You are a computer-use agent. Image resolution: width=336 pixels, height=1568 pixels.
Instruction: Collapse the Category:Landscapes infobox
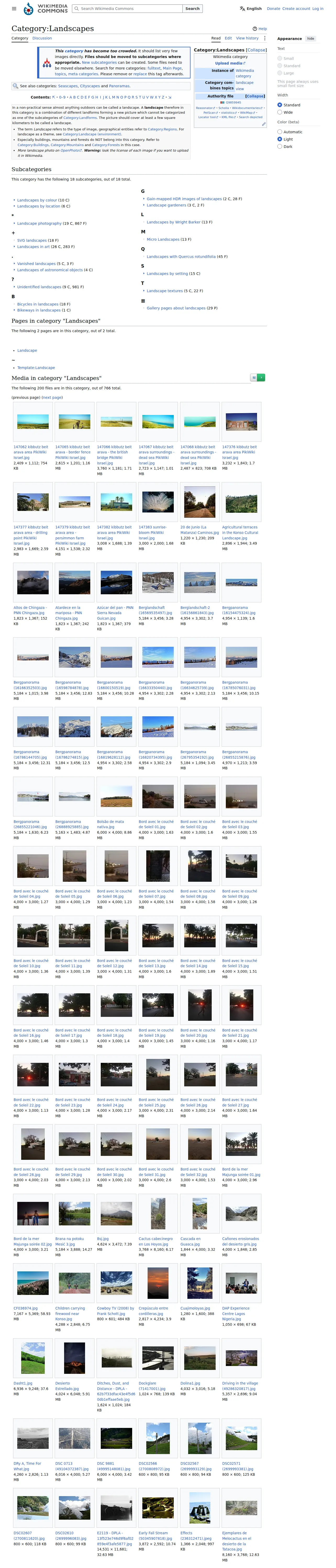(256, 50)
